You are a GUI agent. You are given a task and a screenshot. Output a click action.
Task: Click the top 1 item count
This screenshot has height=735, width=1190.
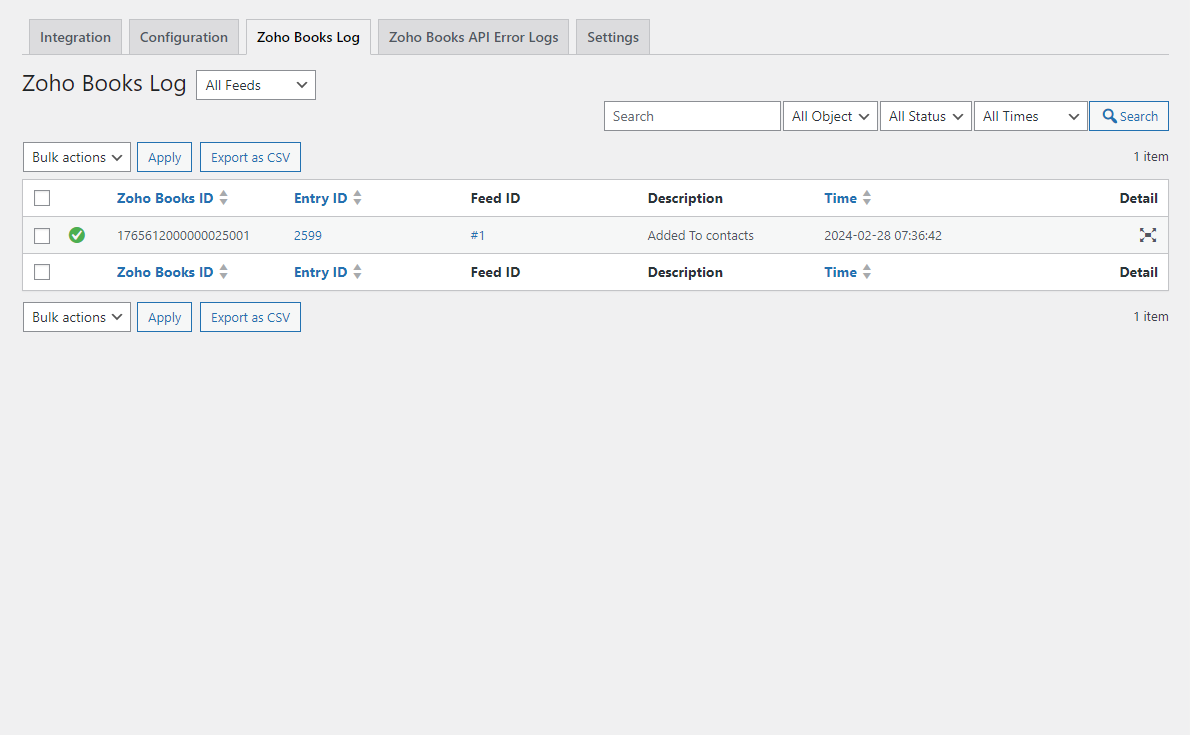point(1151,156)
